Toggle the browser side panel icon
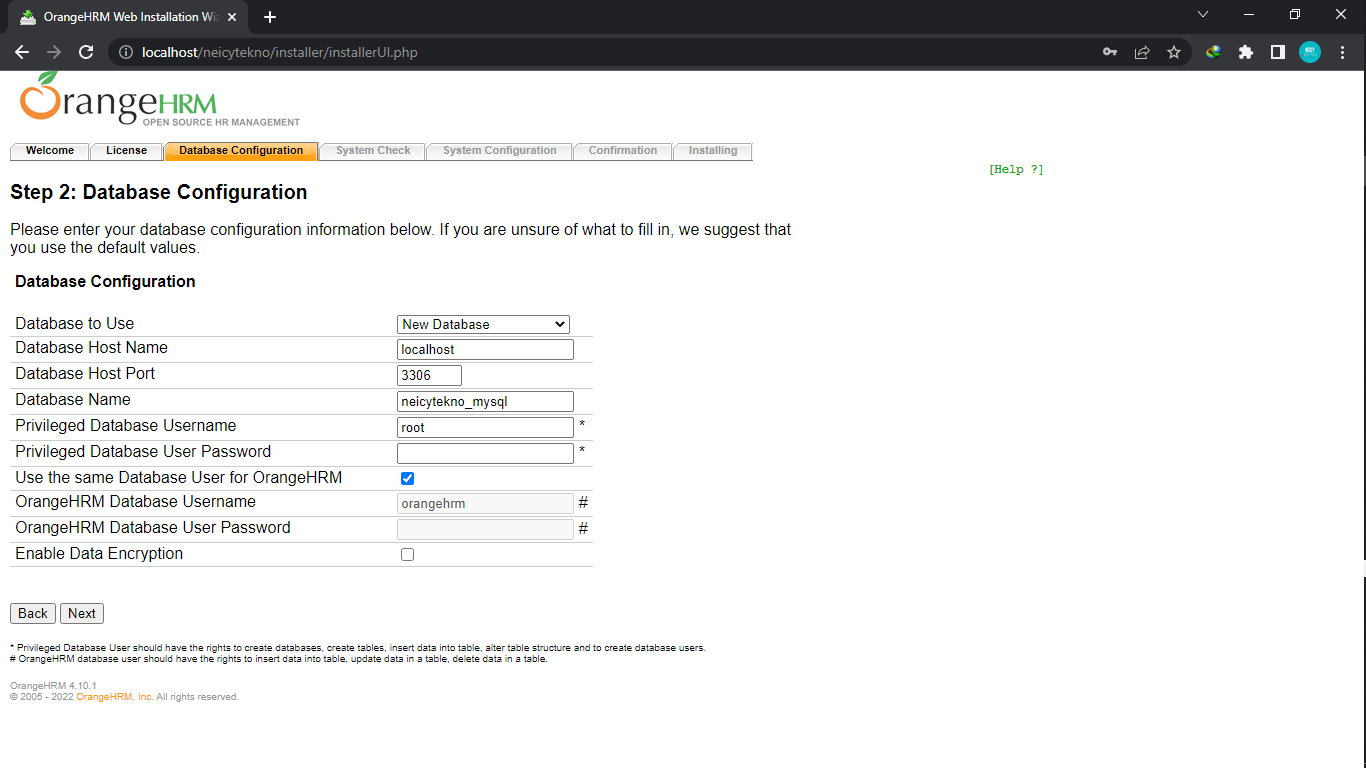Image resolution: width=1366 pixels, height=768 pixels. click(x=1278, y=52)
